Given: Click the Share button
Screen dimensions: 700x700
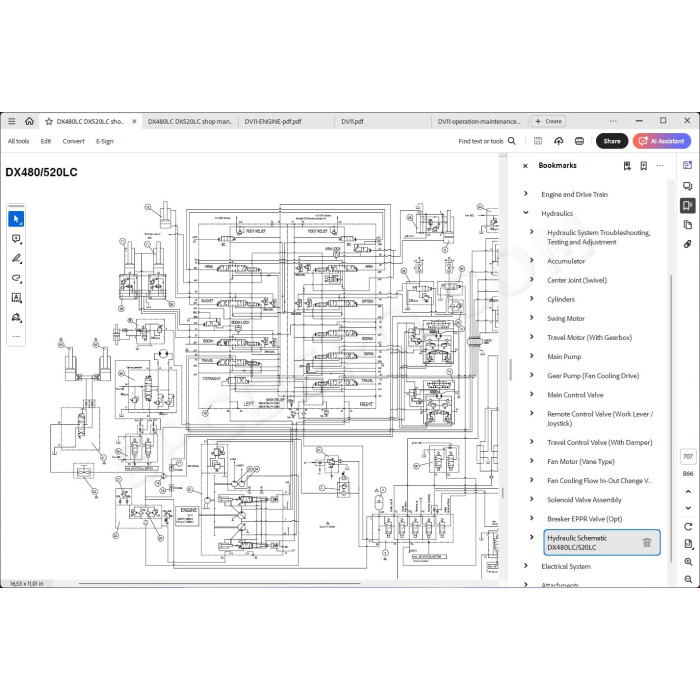Looking at the screenshot, I should [x=612, y=141].
